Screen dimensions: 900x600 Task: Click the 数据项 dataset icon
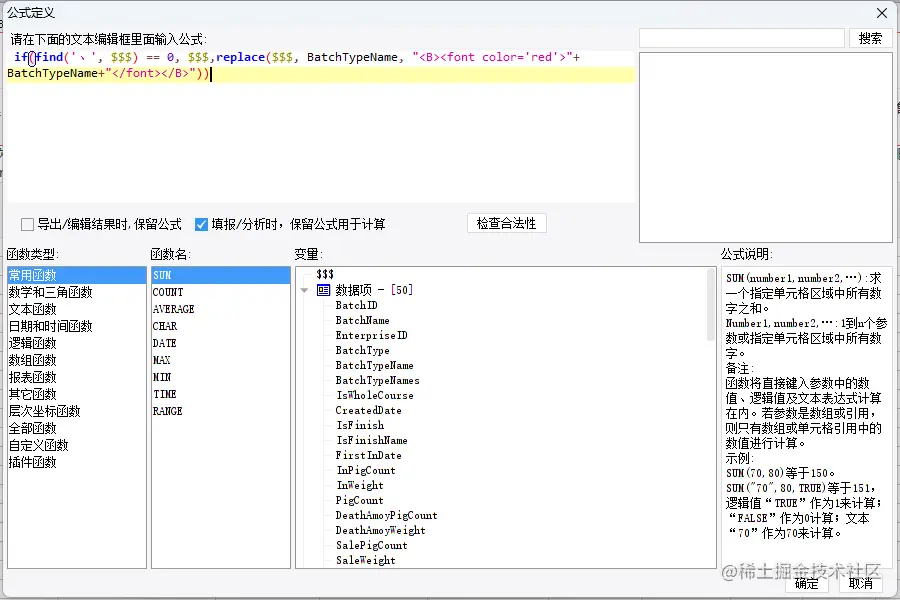tap(323, 290)
